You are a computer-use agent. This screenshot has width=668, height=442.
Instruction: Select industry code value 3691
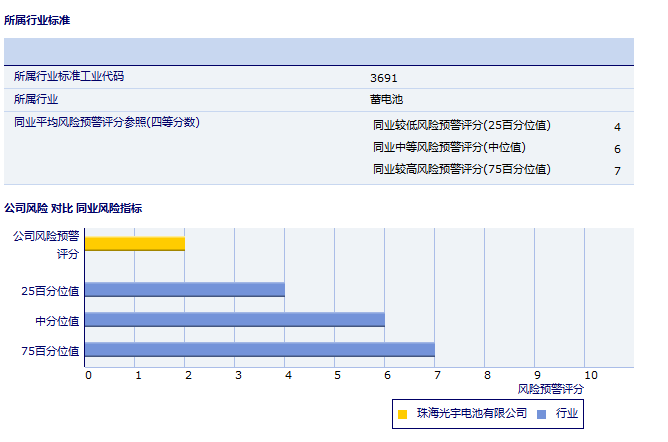(x=384, y=77)
